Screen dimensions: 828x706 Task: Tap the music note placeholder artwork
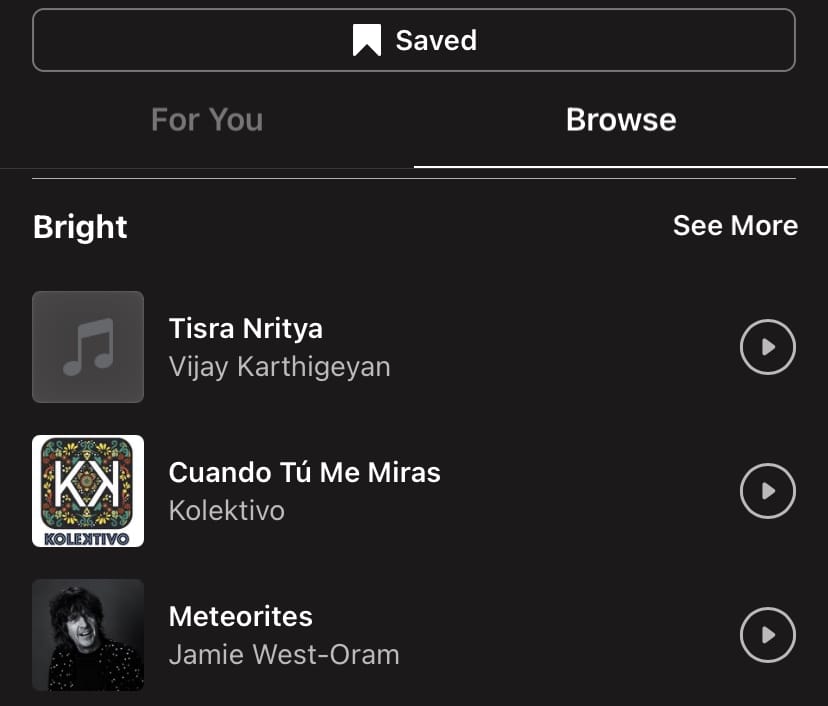pos(88,347)
